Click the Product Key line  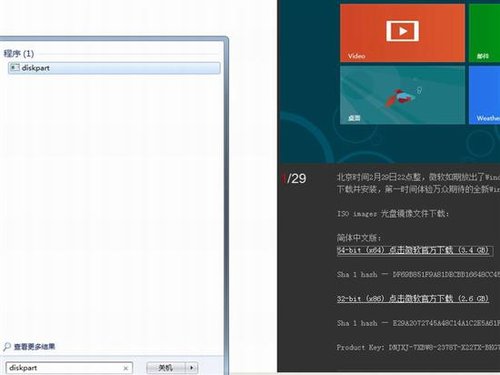[418, 347]
